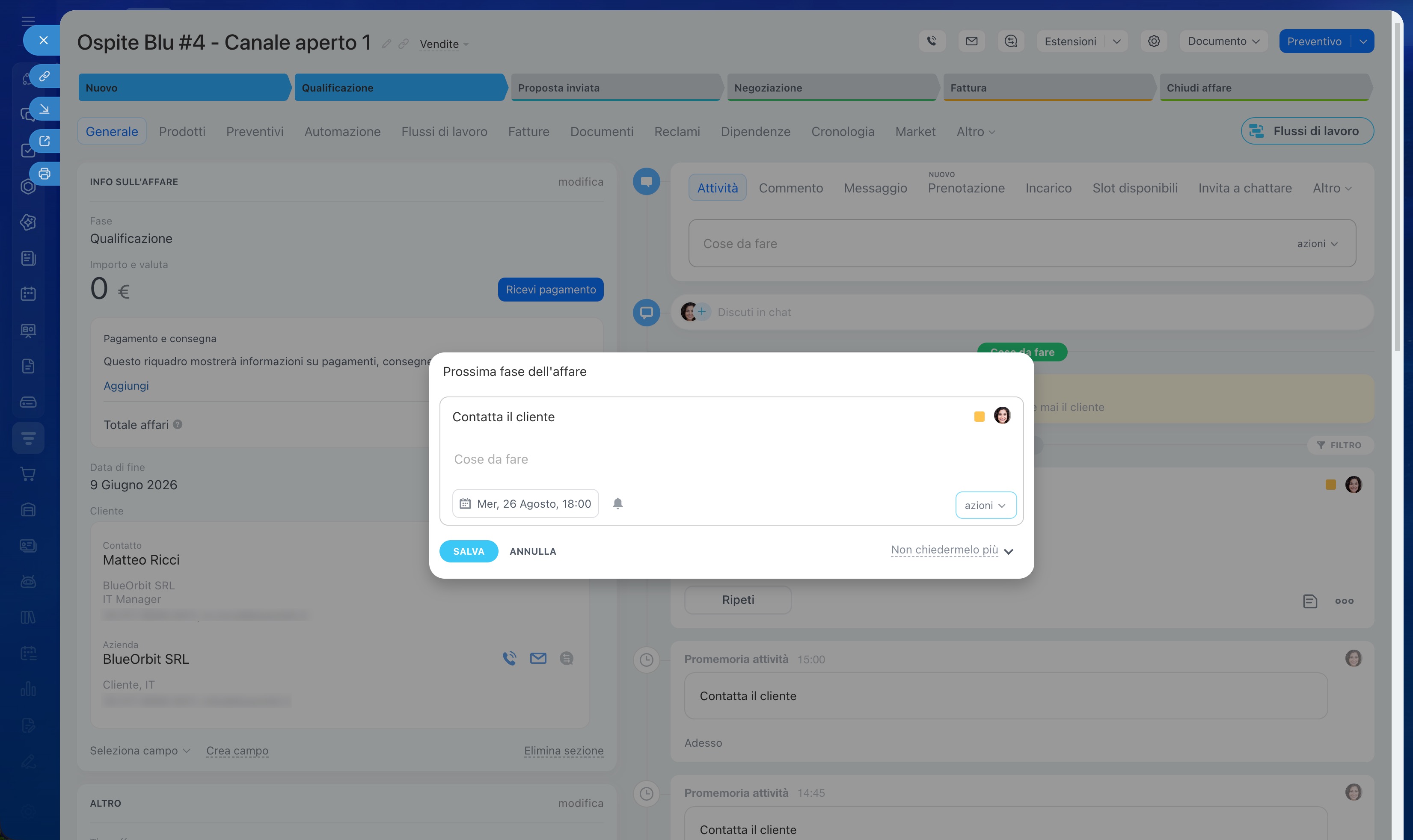Click the minimize arrow side icon

click(x=44, y=108)
